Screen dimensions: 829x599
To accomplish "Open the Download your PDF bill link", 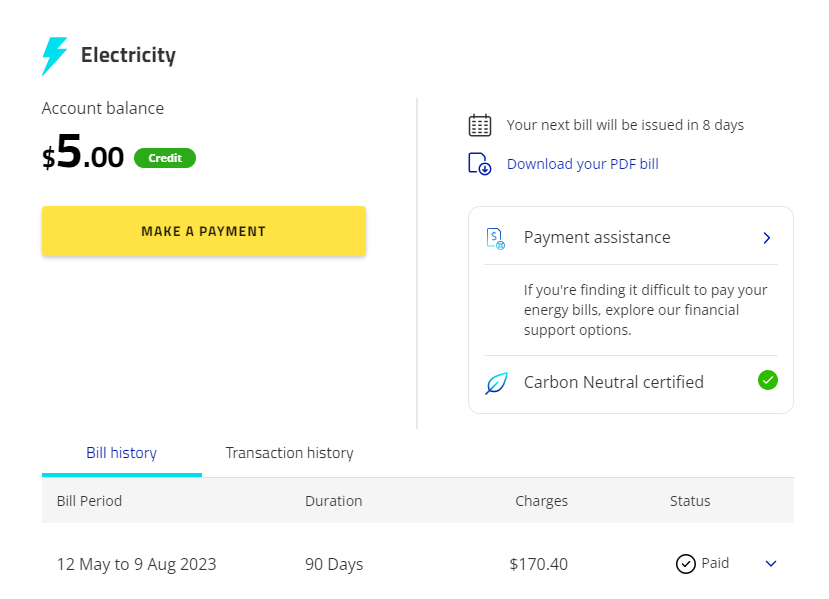I will tap(582, 164).
